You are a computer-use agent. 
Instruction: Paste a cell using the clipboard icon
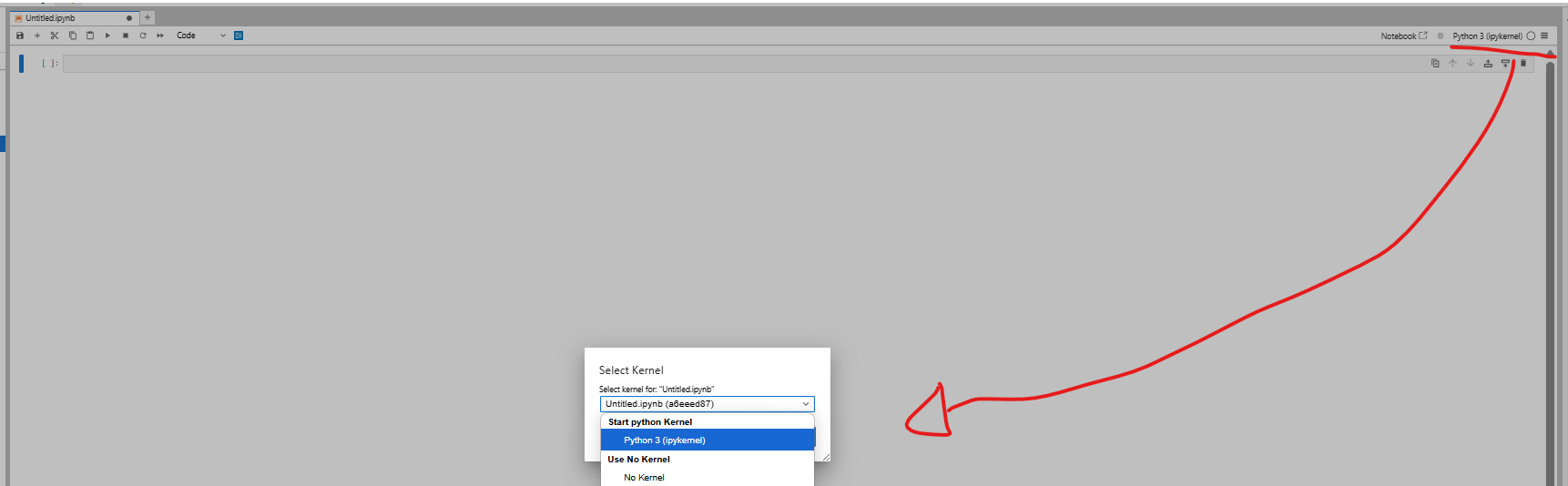[90, 35]
